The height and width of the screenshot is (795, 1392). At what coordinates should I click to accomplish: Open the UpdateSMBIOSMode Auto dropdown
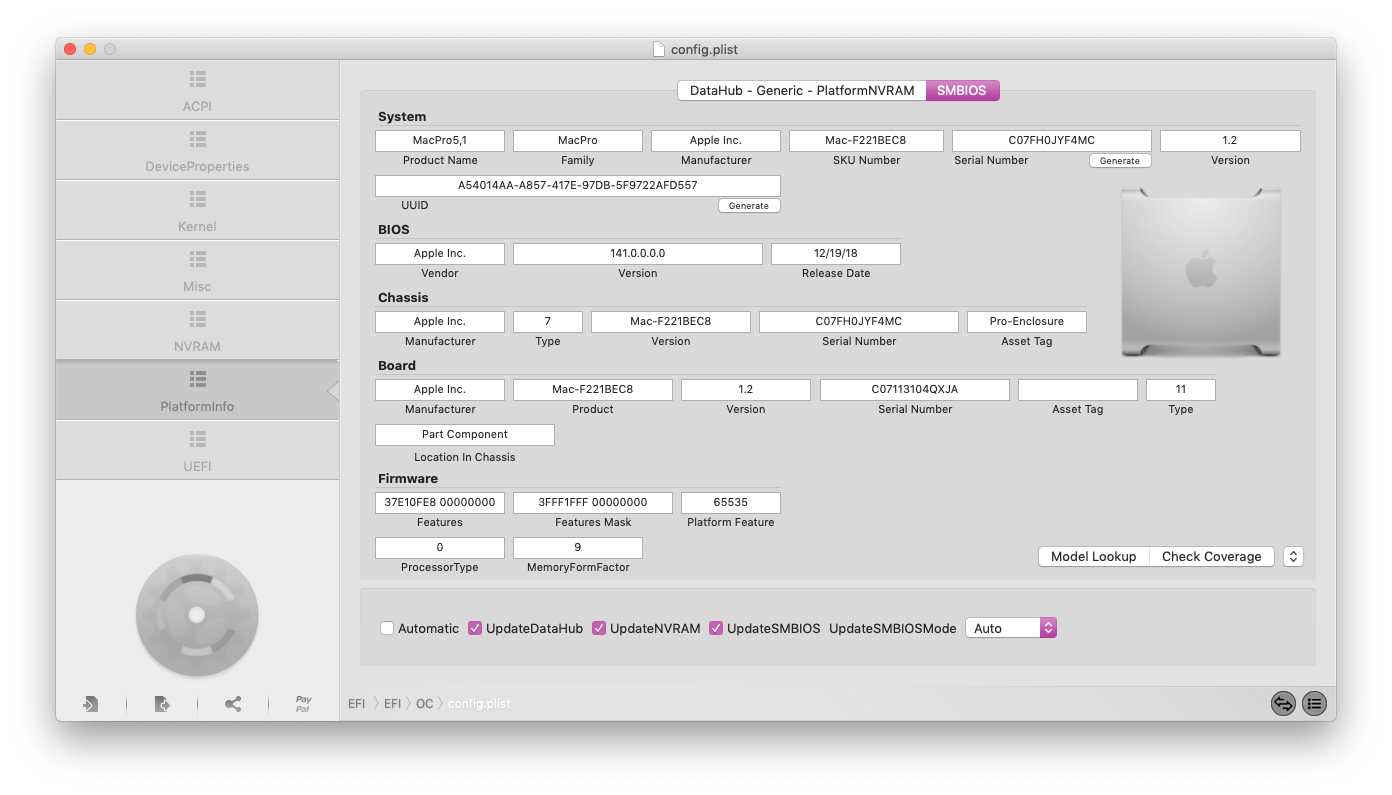point(1011,628)
